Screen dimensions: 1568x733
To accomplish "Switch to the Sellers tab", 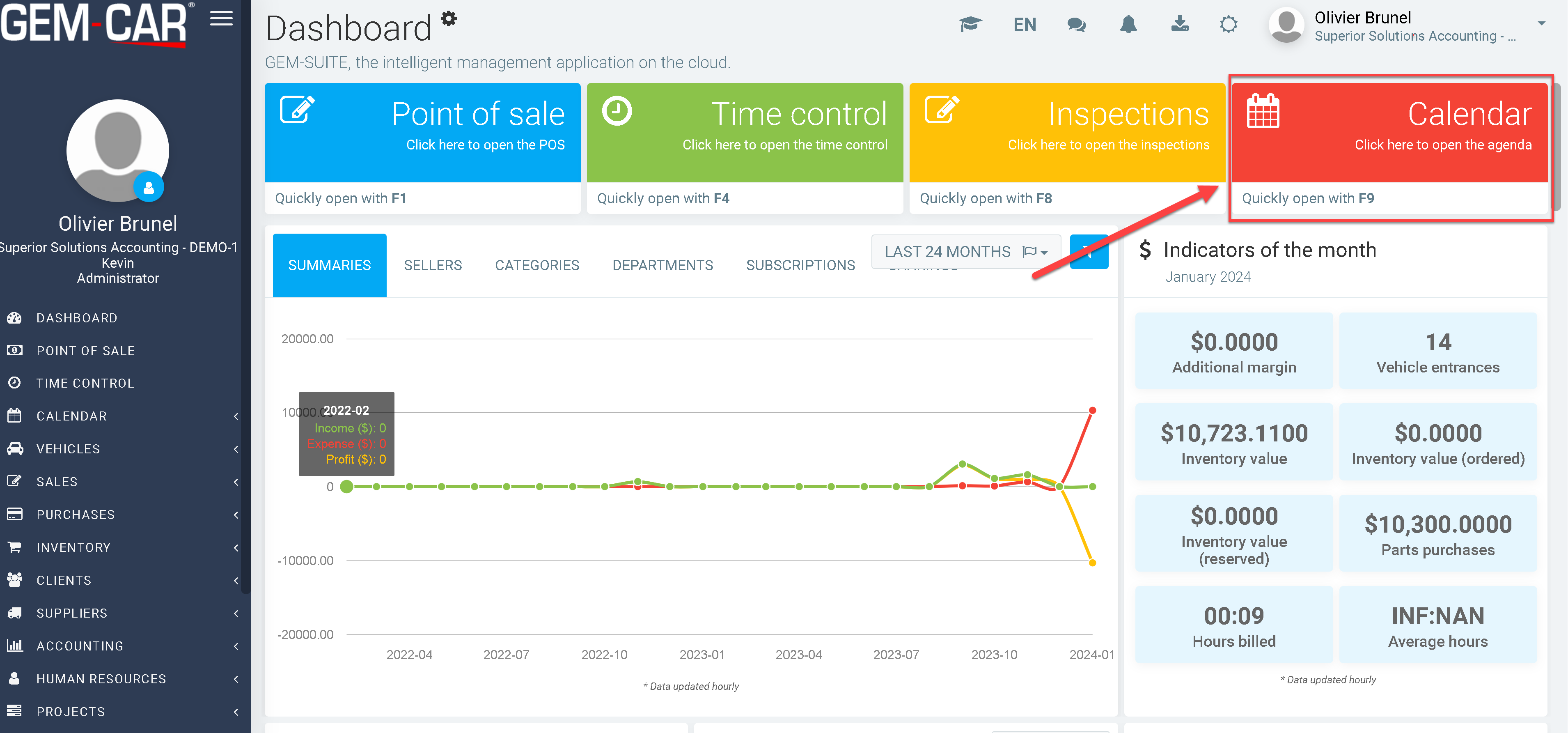I will [x=433, y=265].
